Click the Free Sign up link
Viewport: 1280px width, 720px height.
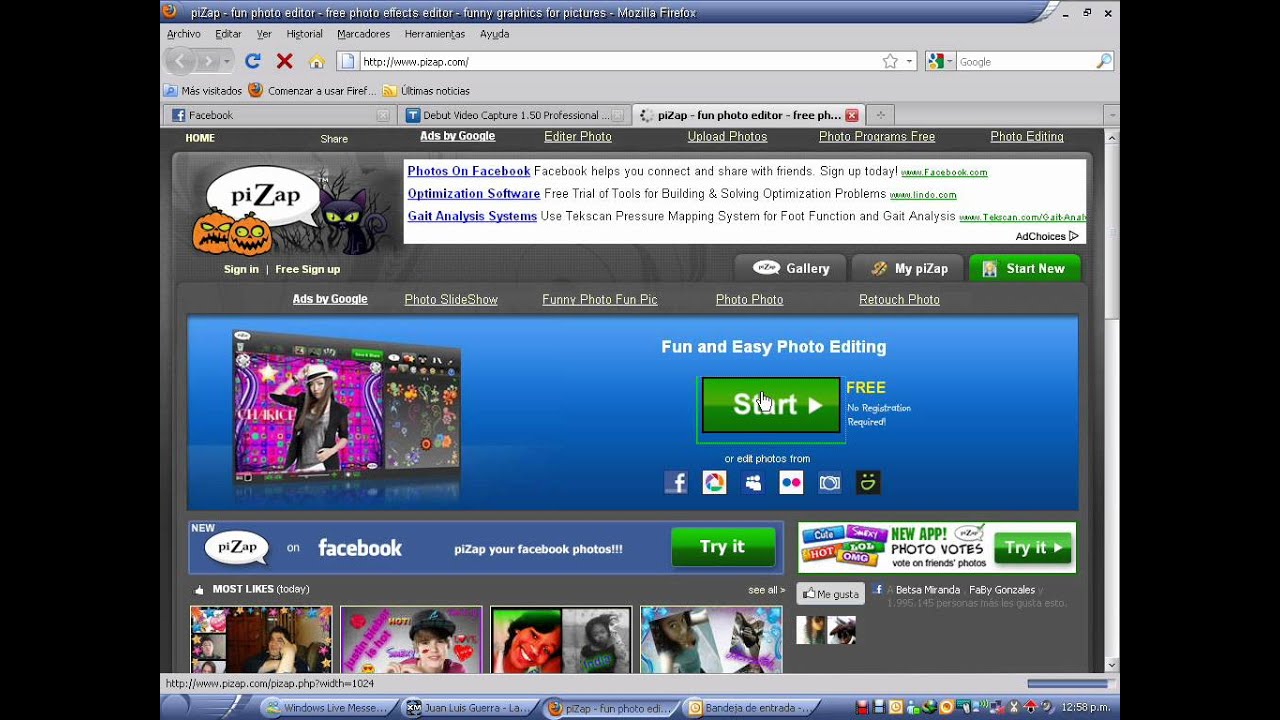point(308,269)
